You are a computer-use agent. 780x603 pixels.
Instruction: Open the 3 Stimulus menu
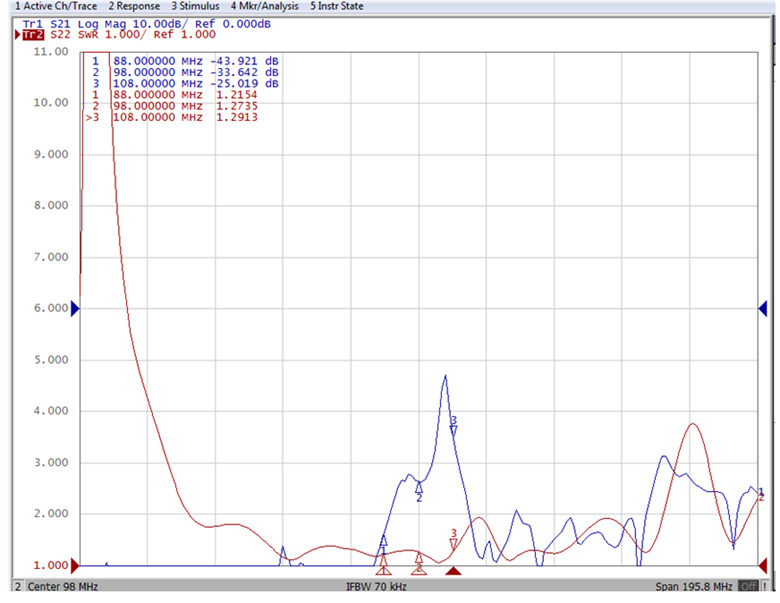(195, 6)
